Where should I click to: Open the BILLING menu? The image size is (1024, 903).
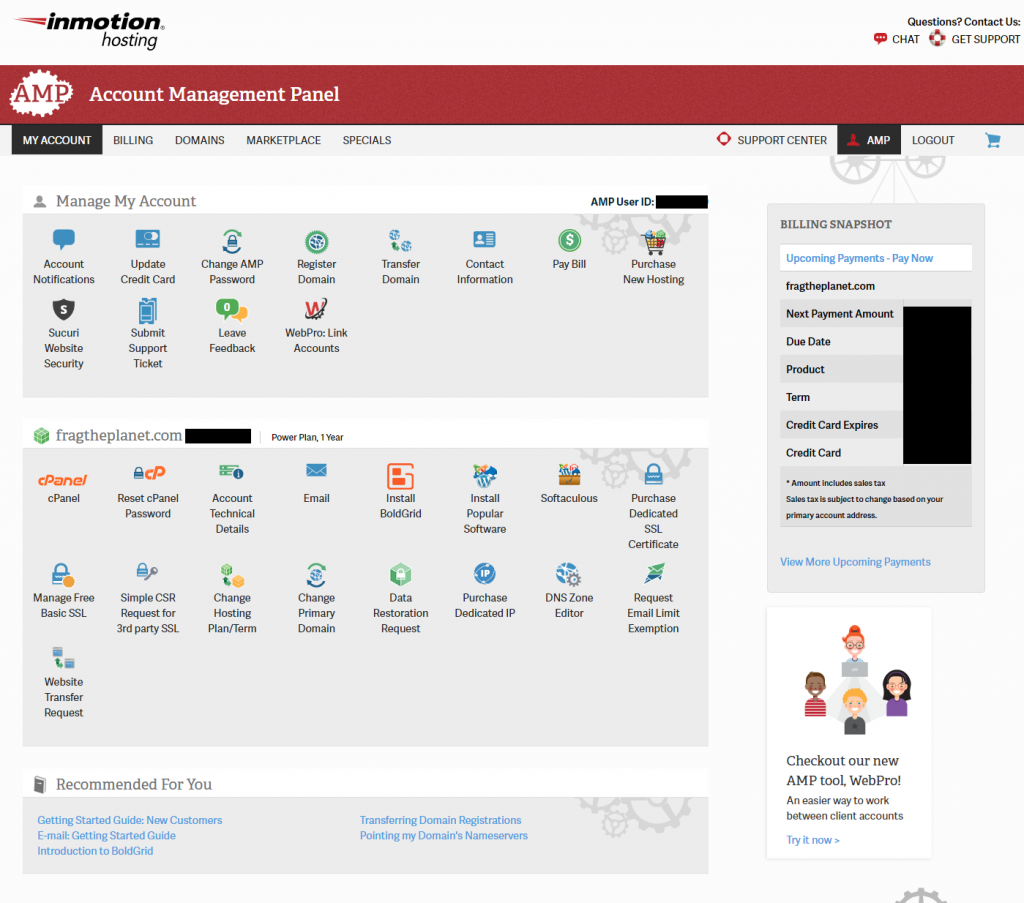pyautogui.click(x=133, y=140)
